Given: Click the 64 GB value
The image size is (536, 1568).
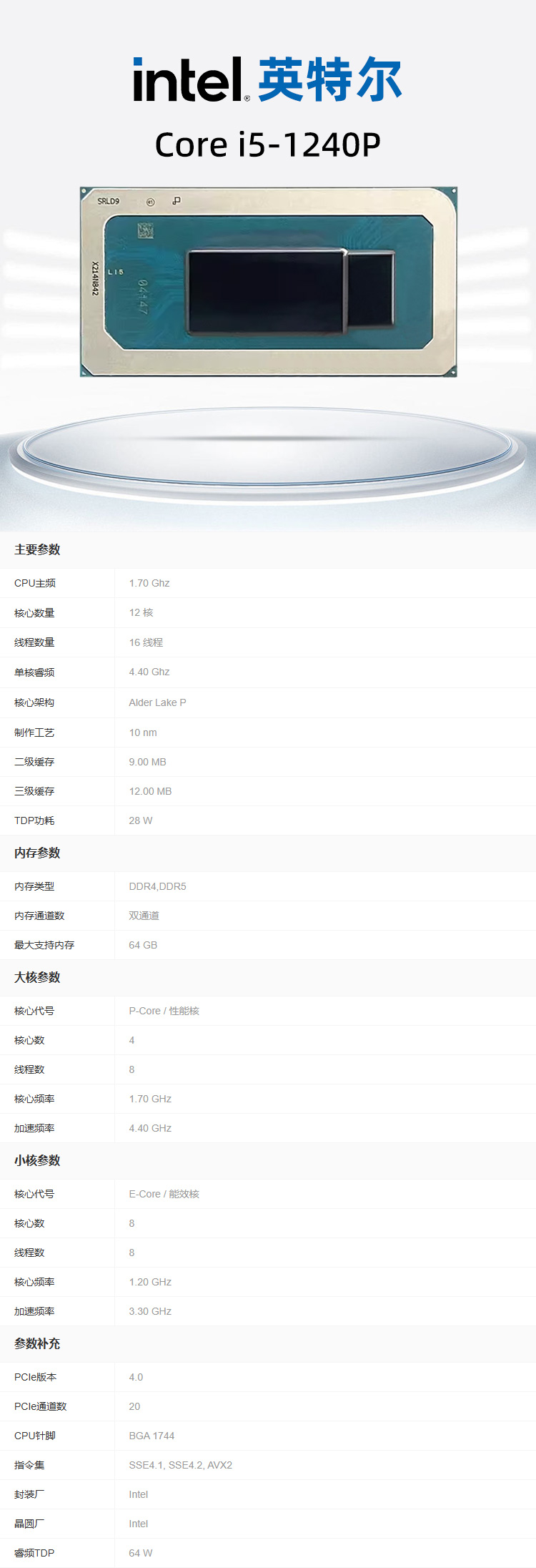Looking at the screenshot, I should 143,945.
